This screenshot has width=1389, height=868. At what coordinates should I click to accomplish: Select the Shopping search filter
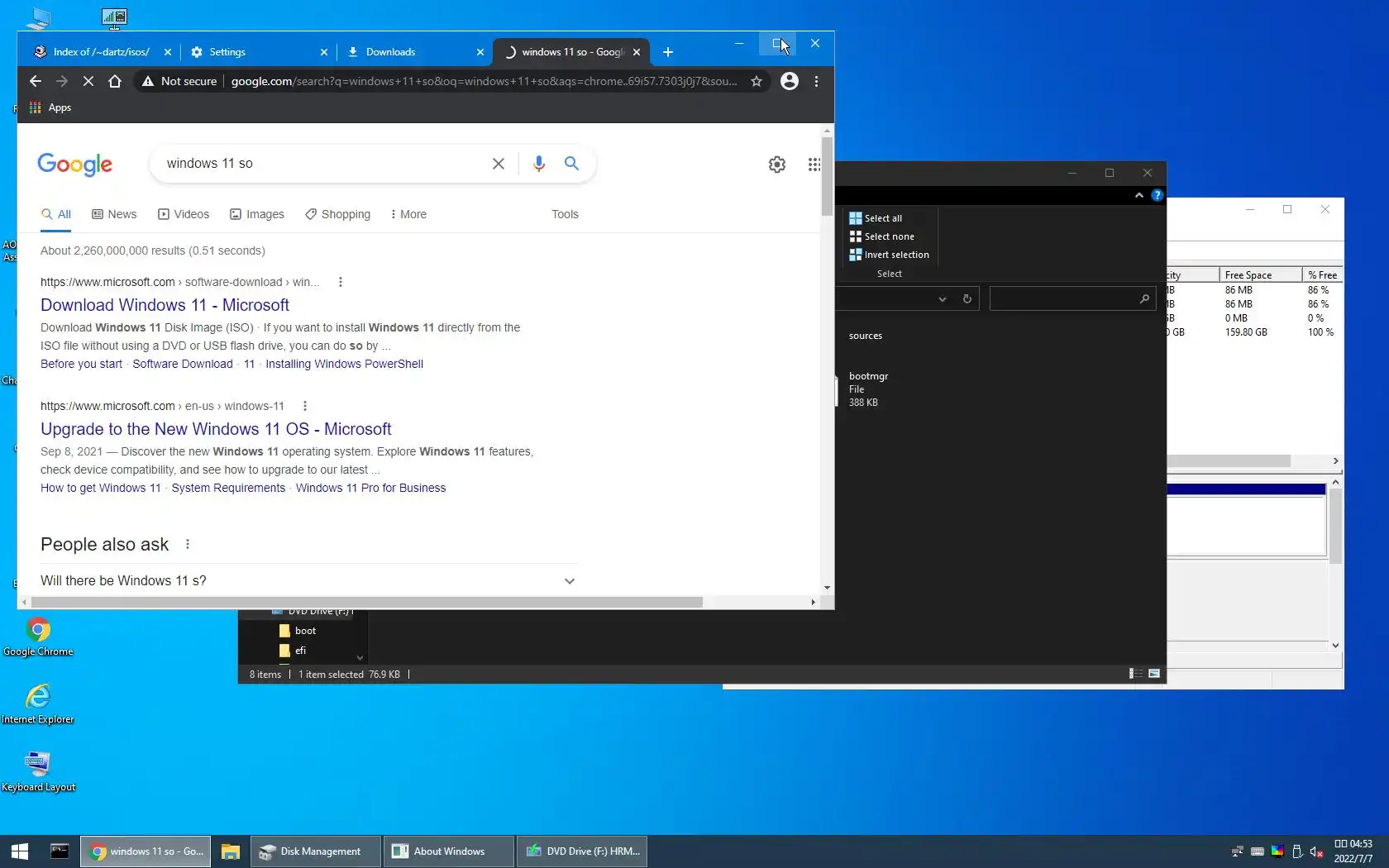337,214
